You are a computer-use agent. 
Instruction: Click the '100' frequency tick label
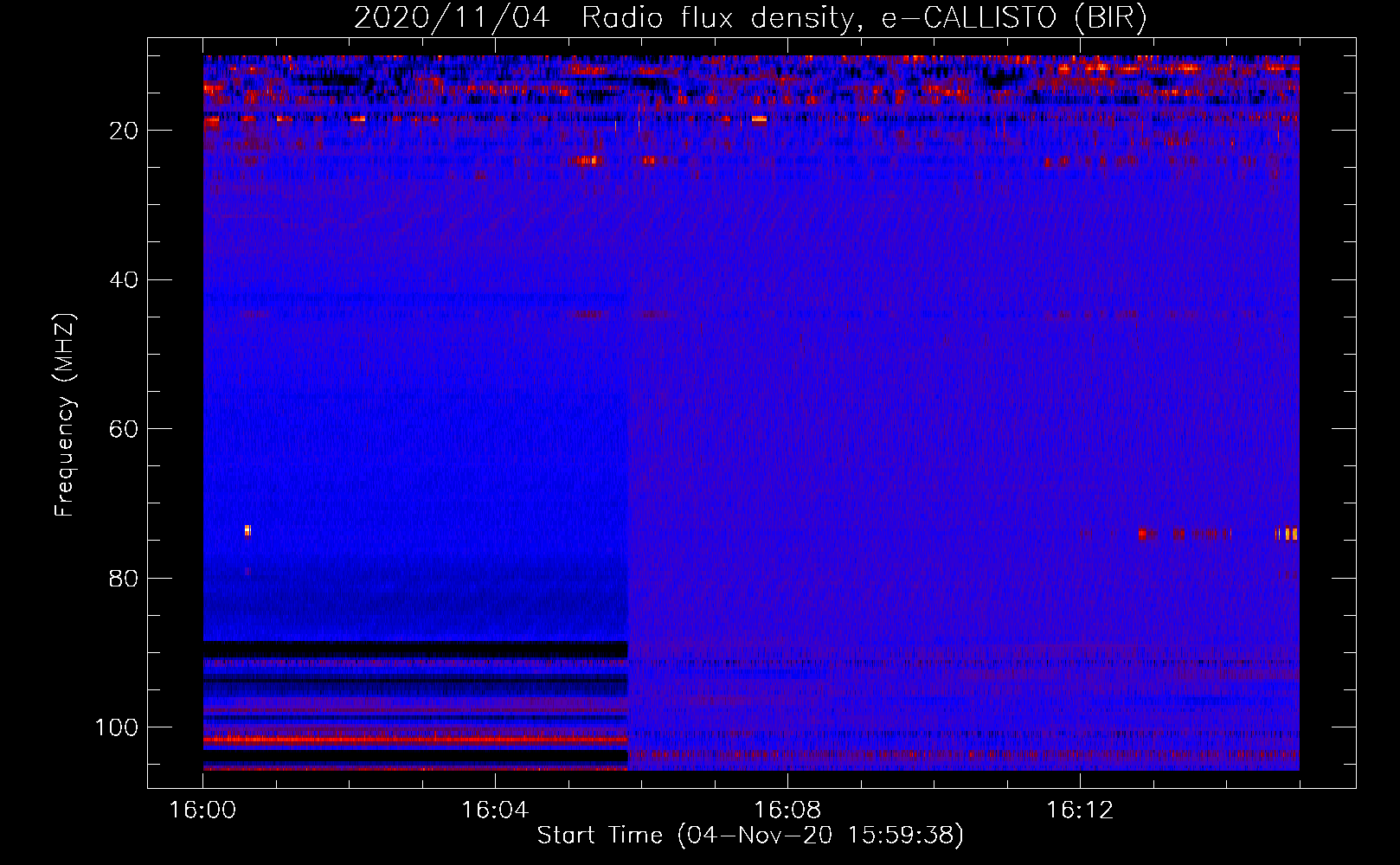[117, 727]
